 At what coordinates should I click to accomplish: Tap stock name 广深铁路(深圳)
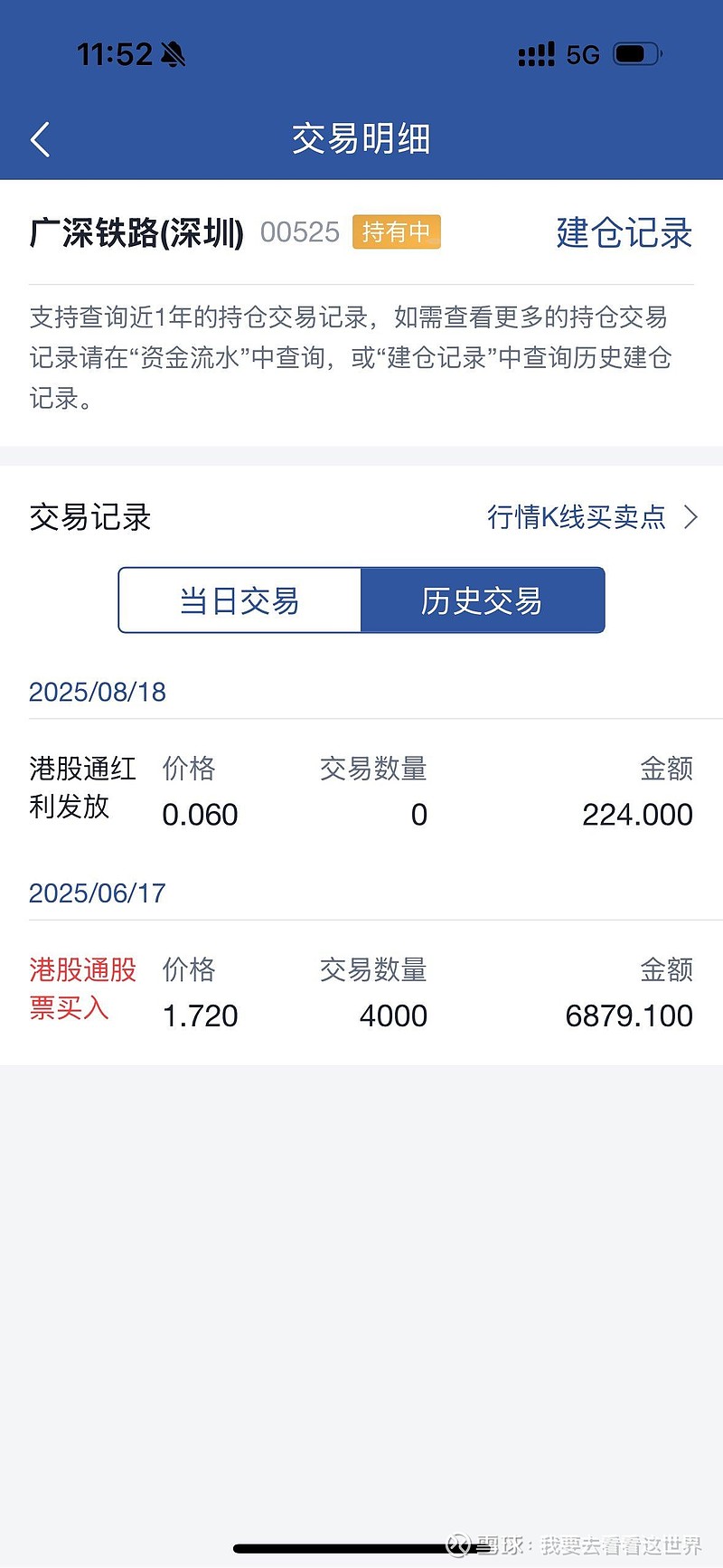coord(136,232)
